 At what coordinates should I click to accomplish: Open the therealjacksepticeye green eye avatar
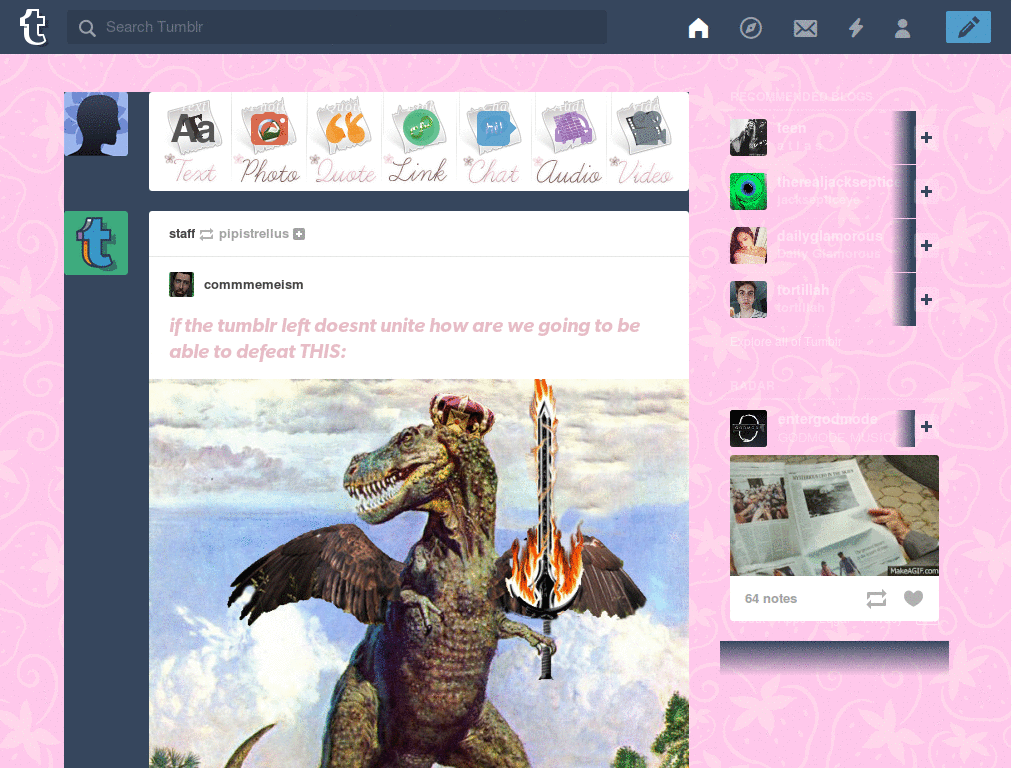(748, 191)
